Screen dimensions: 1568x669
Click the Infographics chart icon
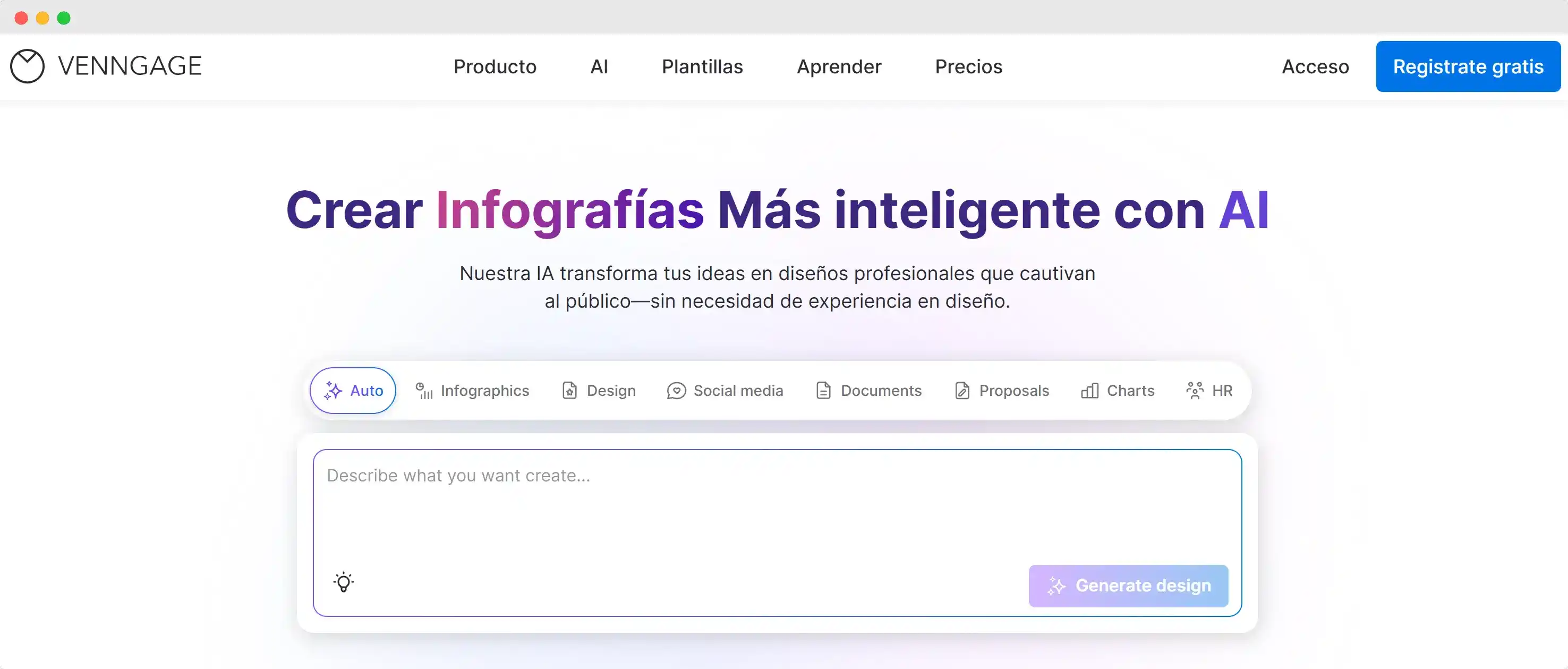pyautogui.click(x=424, y=391)
